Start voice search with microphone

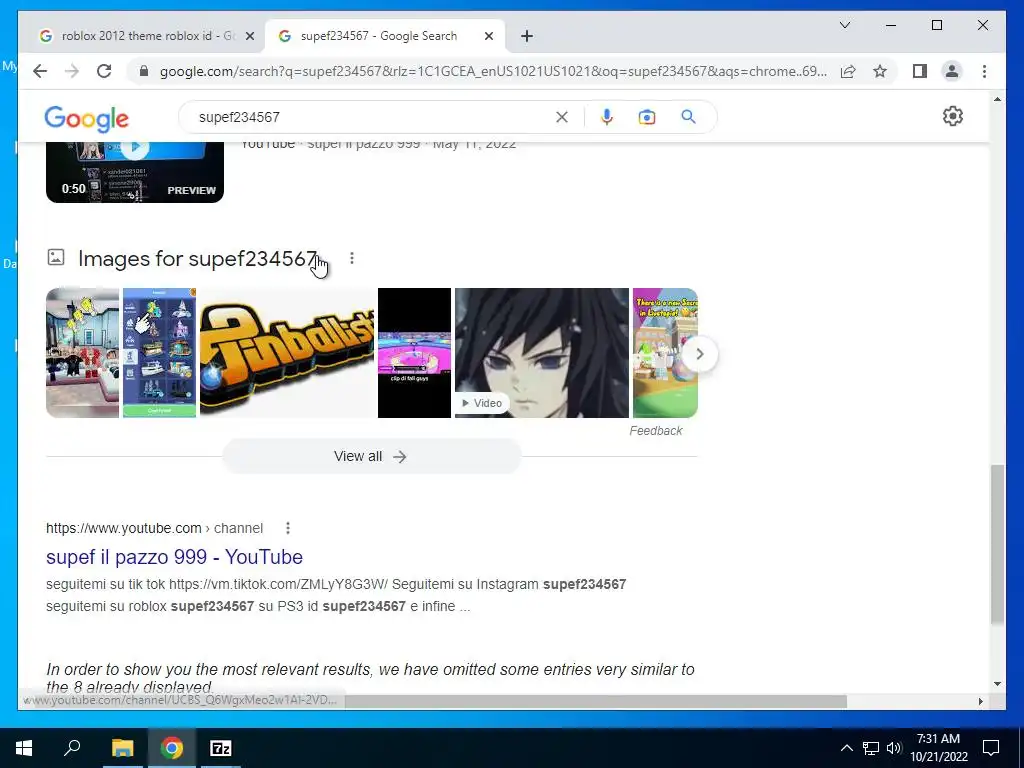click(607, 117)
